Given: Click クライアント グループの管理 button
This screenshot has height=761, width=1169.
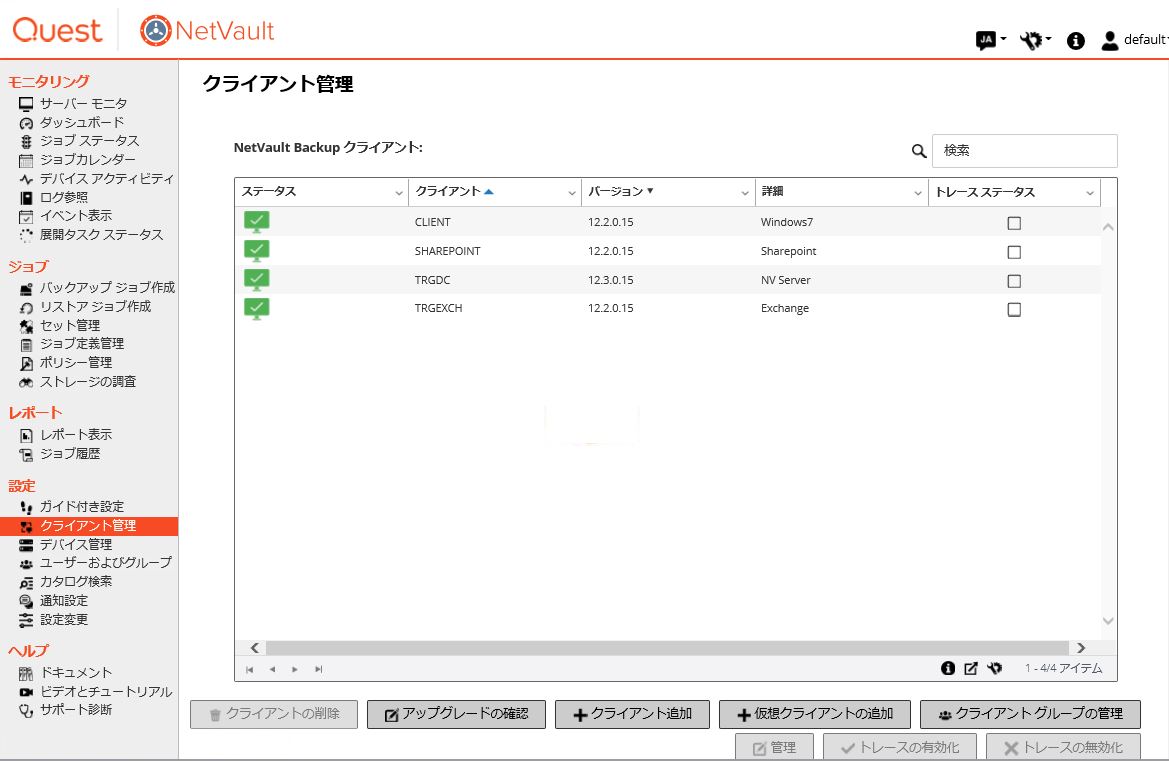Looking at the screenshot, I should click(1030, 714).
